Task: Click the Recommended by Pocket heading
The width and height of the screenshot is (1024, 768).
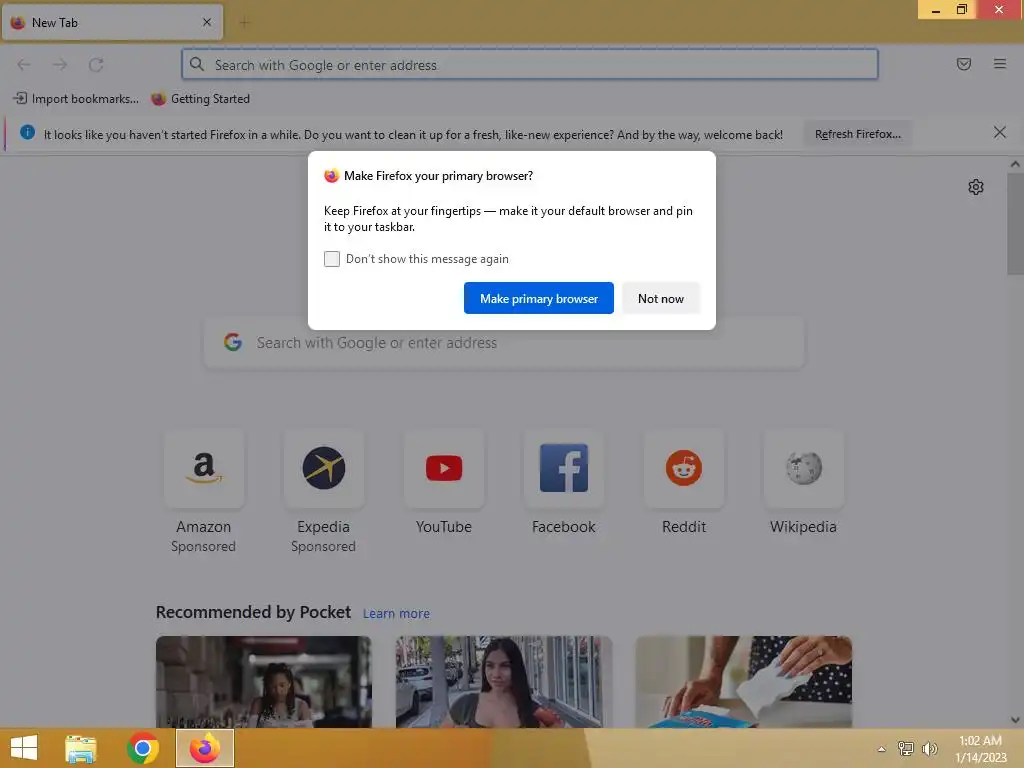Action: tap(253, 612)
